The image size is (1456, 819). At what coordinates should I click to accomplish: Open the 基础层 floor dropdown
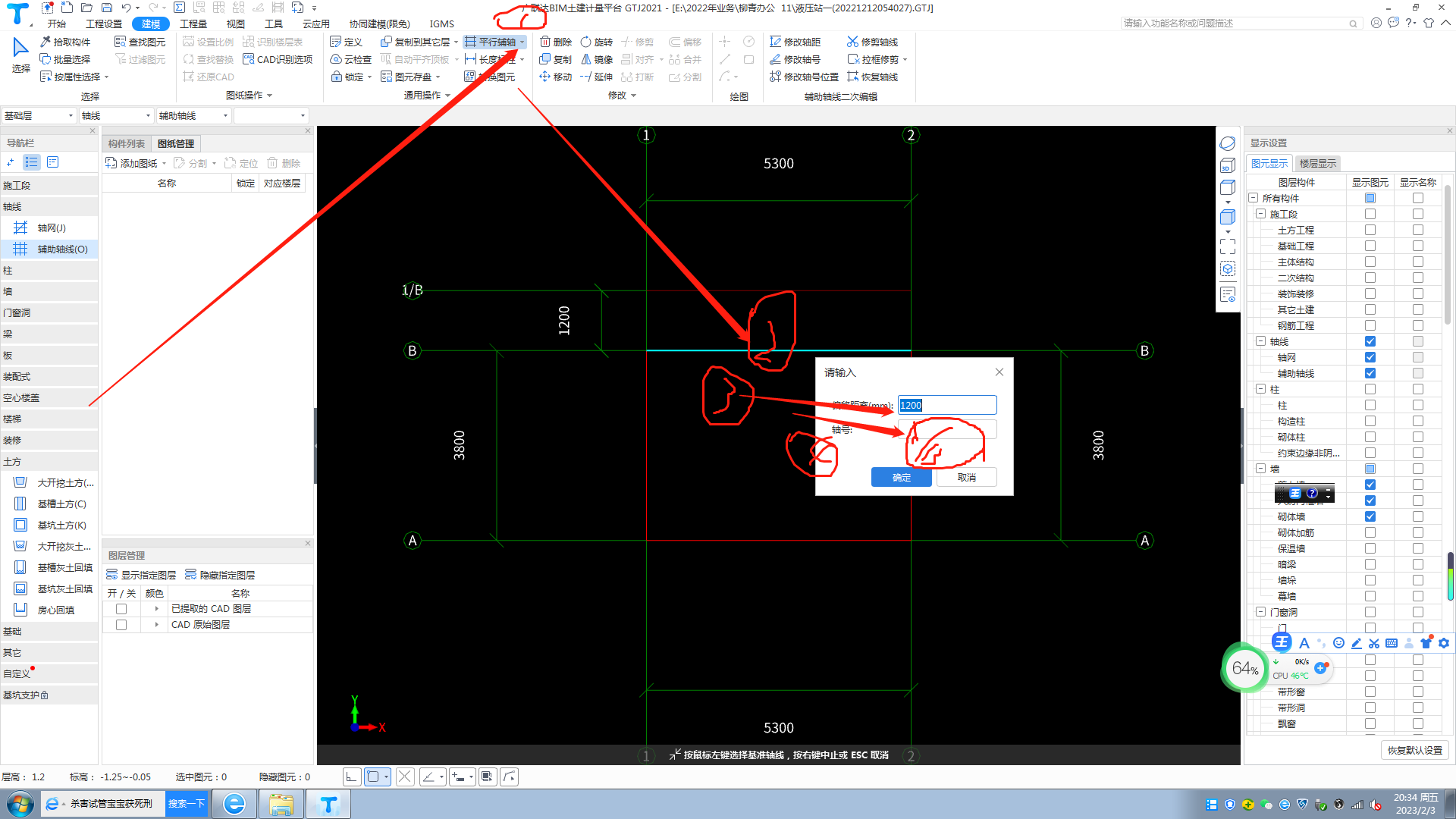[39, 115]
